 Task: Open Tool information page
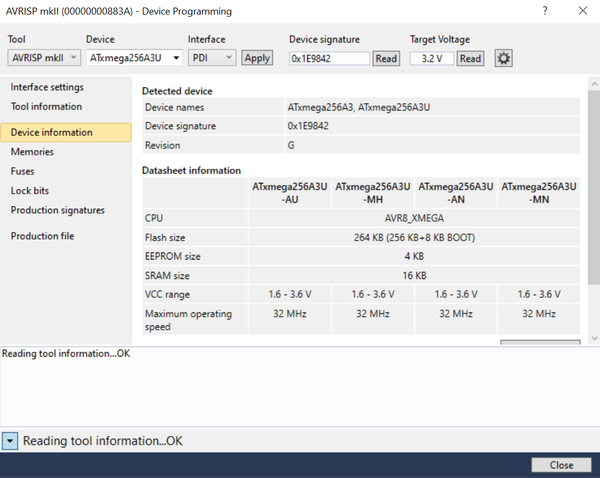pyautogui.click(x=46, y=106)
